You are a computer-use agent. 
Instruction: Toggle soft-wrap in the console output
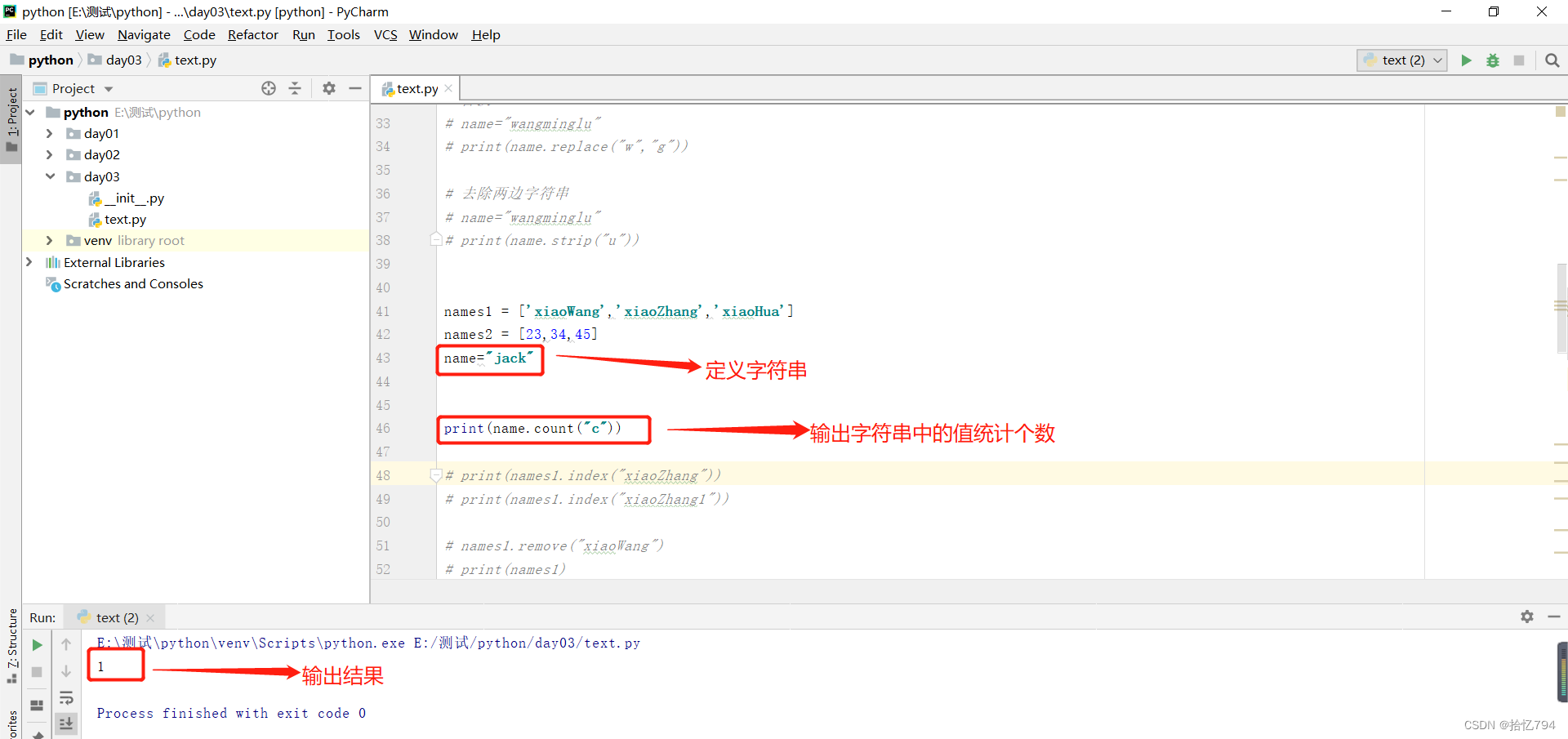tap(66, 697)
